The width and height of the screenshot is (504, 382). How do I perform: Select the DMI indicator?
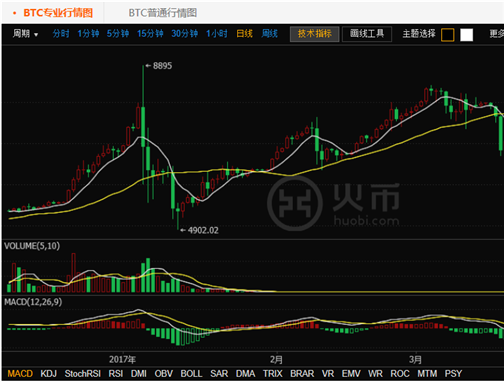pos(139,374)
